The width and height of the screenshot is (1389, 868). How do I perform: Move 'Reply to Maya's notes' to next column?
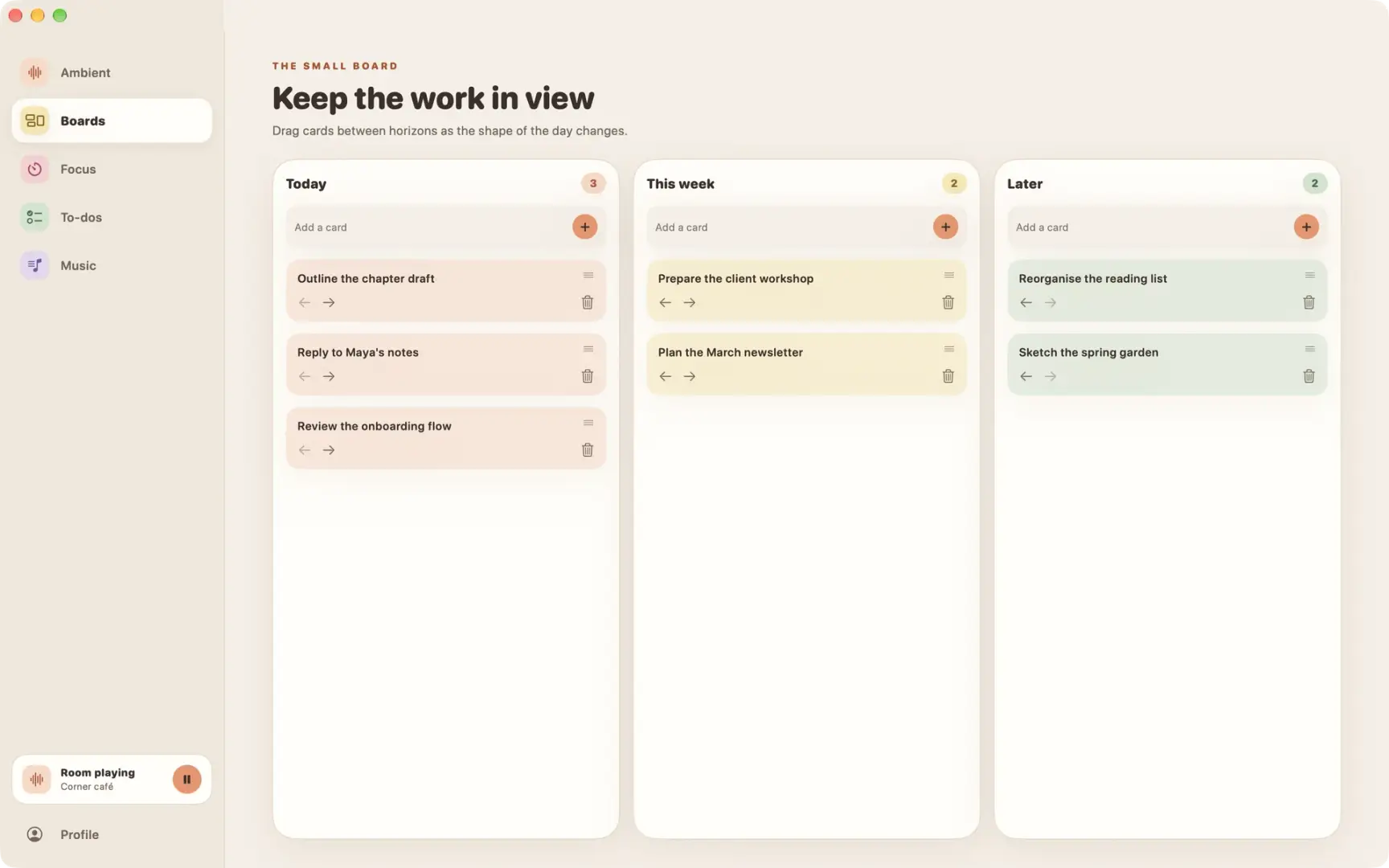[x=329, y=376]
